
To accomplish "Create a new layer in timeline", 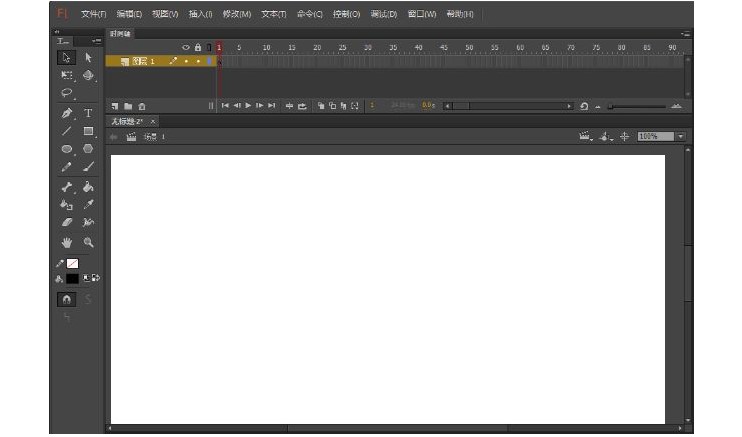I will [115, 105].
